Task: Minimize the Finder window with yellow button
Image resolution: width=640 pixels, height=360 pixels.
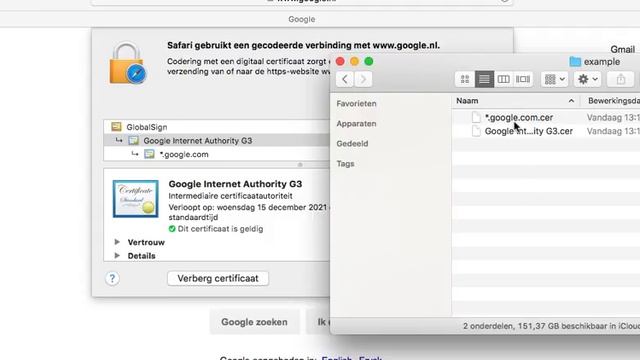Action: point(354,62)
